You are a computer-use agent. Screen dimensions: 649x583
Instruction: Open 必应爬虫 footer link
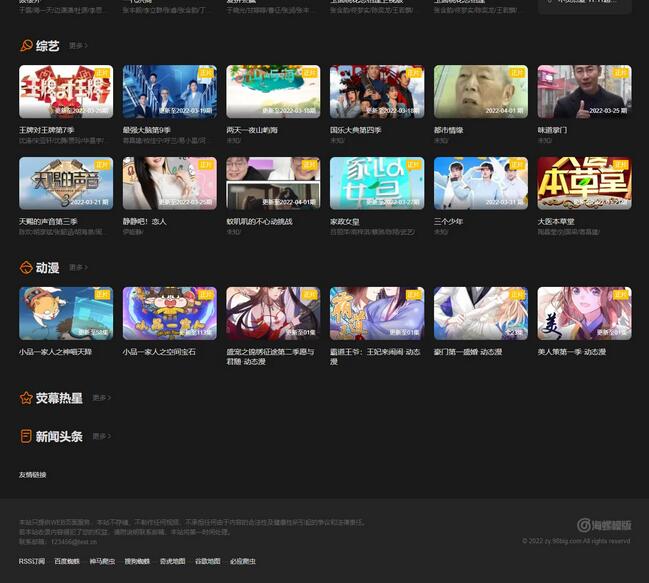[x=243, y=561]
